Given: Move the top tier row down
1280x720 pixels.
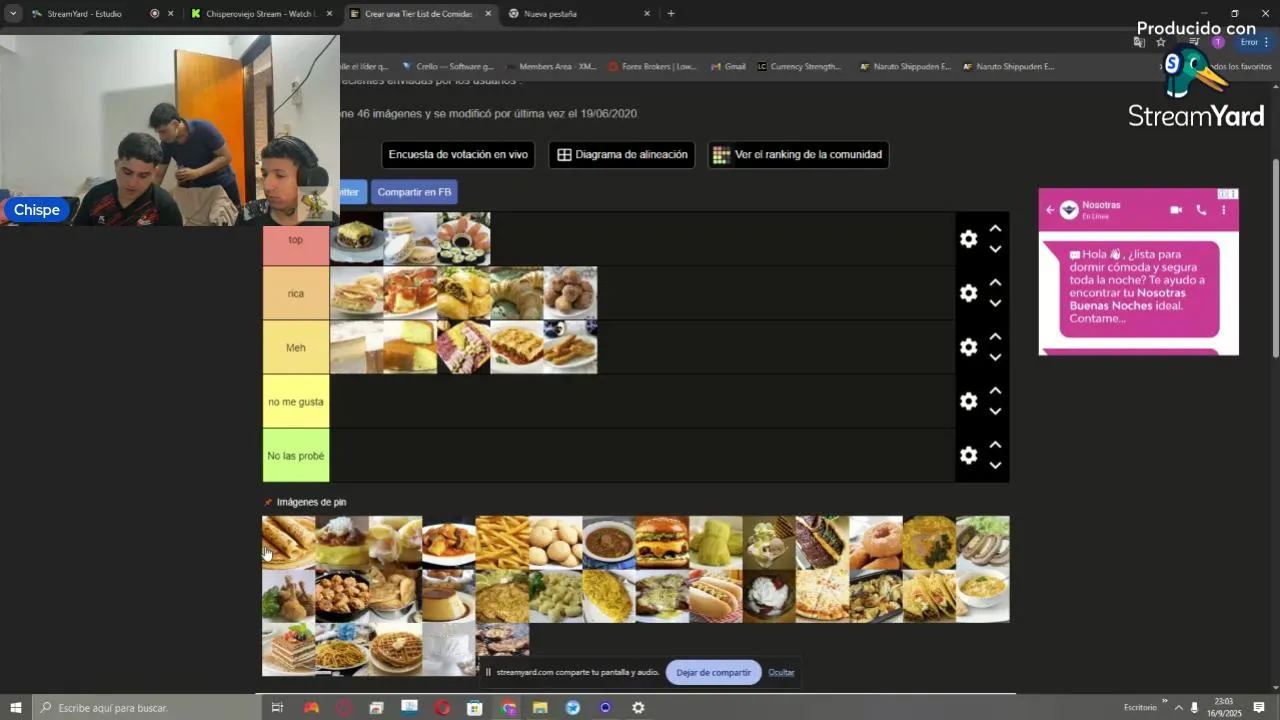Looking at the screenshot, I should tap(995, 249).
